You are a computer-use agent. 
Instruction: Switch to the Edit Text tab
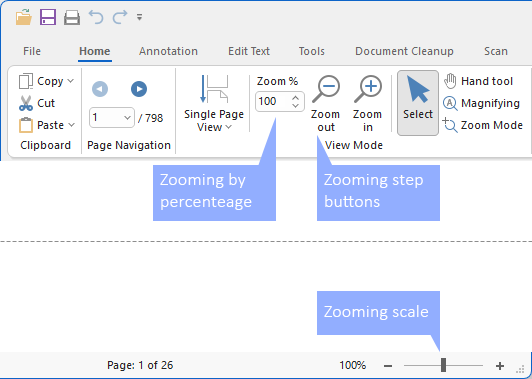(249, 51)
